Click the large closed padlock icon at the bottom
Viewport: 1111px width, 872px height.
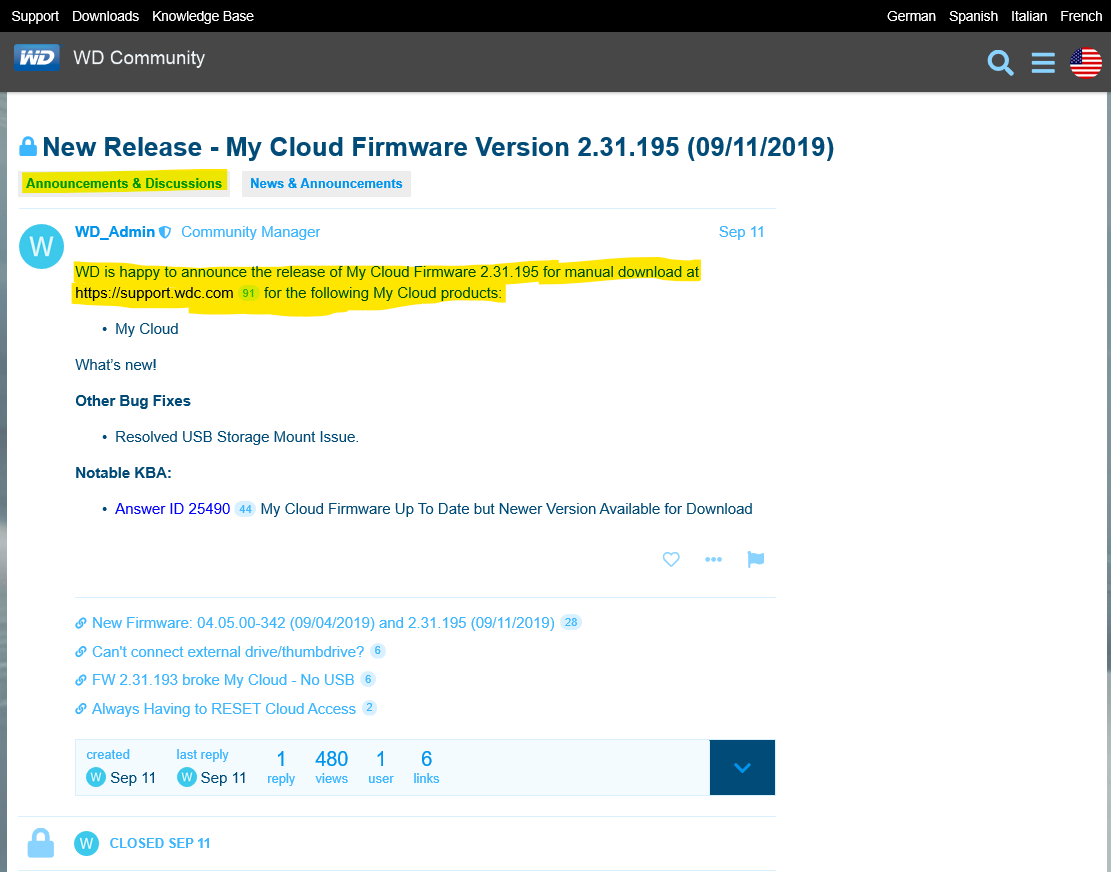[x=40, y=843]
